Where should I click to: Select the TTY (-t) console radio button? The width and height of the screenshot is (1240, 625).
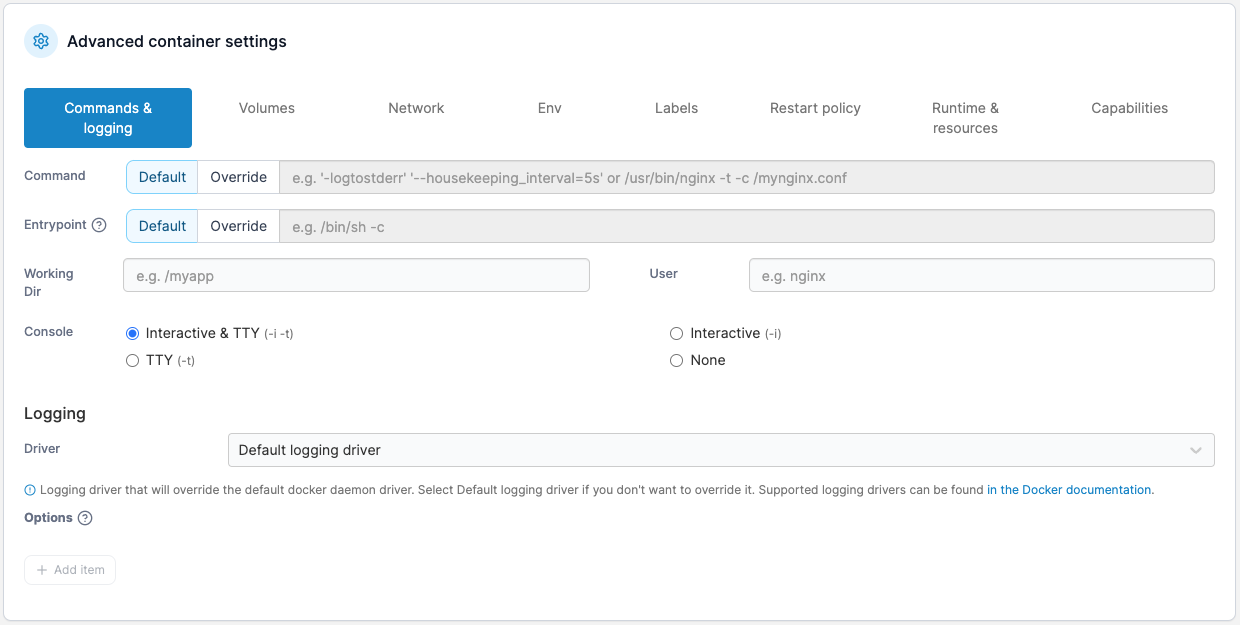[133, 360]
